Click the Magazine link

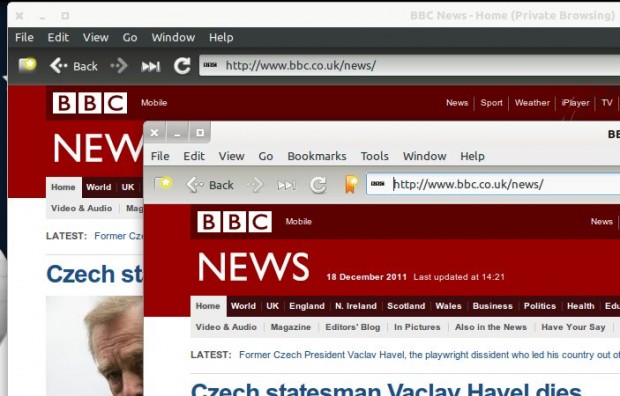point(291,327)
